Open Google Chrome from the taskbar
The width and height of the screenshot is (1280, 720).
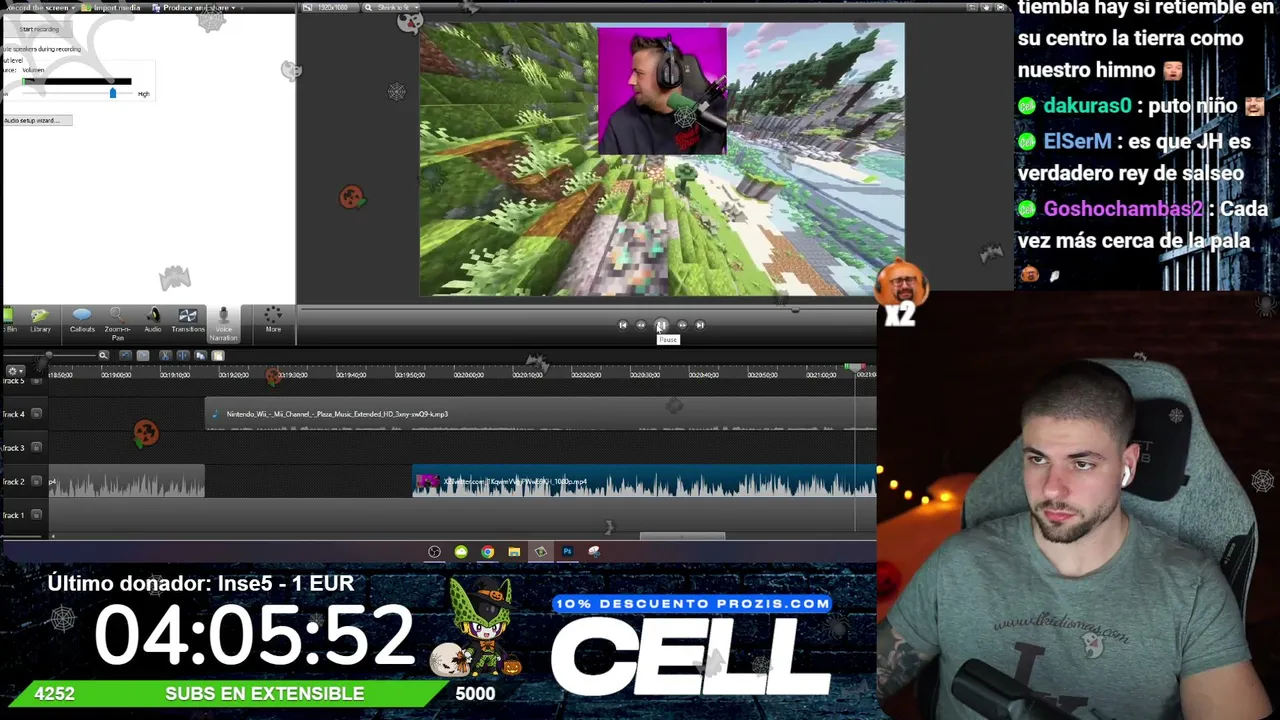coord(487,552)
